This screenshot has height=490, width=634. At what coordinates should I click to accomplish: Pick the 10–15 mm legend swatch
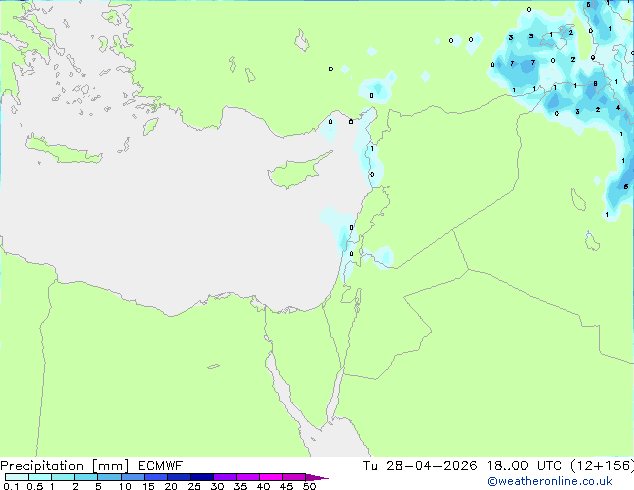[x=132, y=477]
